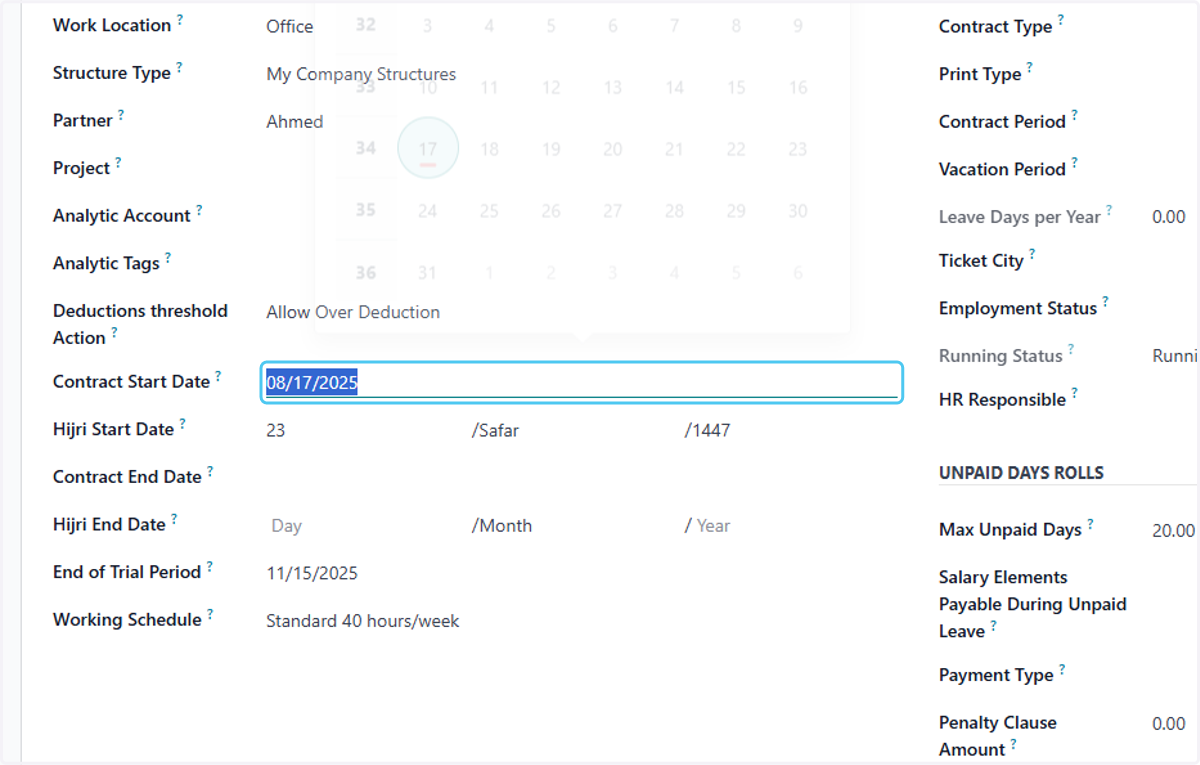Viewport: 1200px width, 765px height.
Task: Choose day 23 in the calendar
Action: (x=797, y=149)
